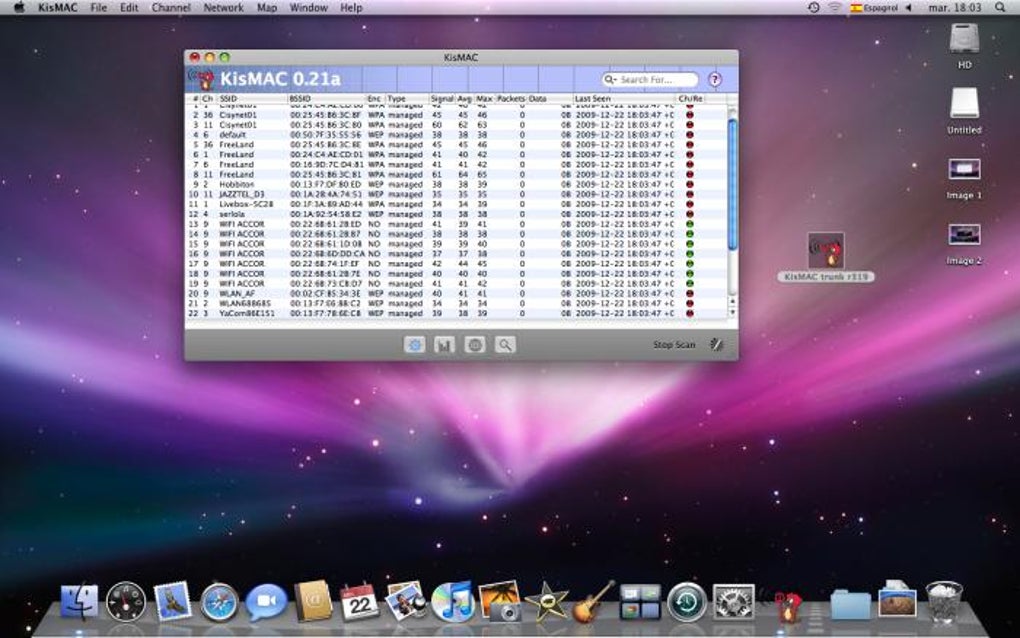1020x638 pixels.
Task: Open the File menu
Action: [x=99, y=8]
